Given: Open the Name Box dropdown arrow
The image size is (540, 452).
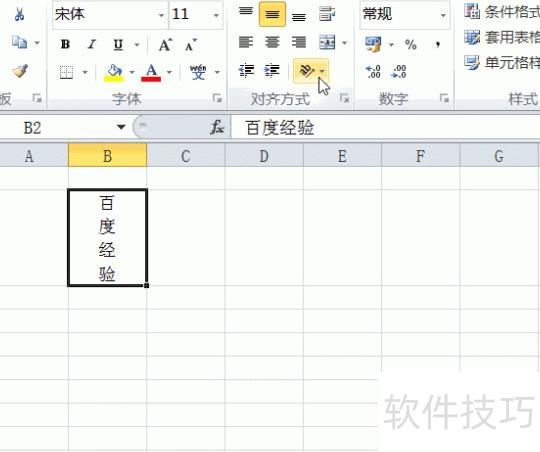Looking at the screenshot, I should 121,127.
